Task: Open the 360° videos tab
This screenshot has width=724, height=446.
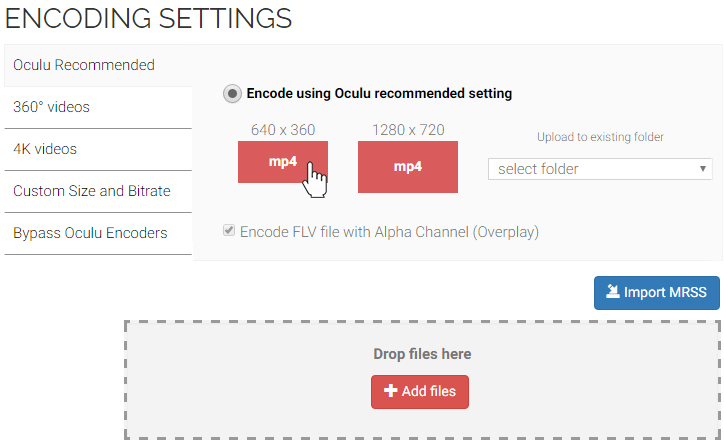Action: (x=98, y=107)
